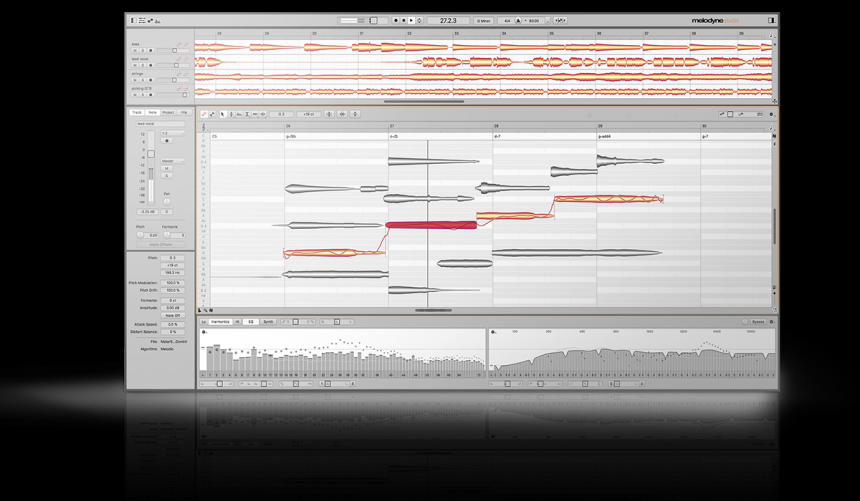Select the Amplitude tool in editor toolbar
Viewport: 860px width, 501px height.
[247, 114]
